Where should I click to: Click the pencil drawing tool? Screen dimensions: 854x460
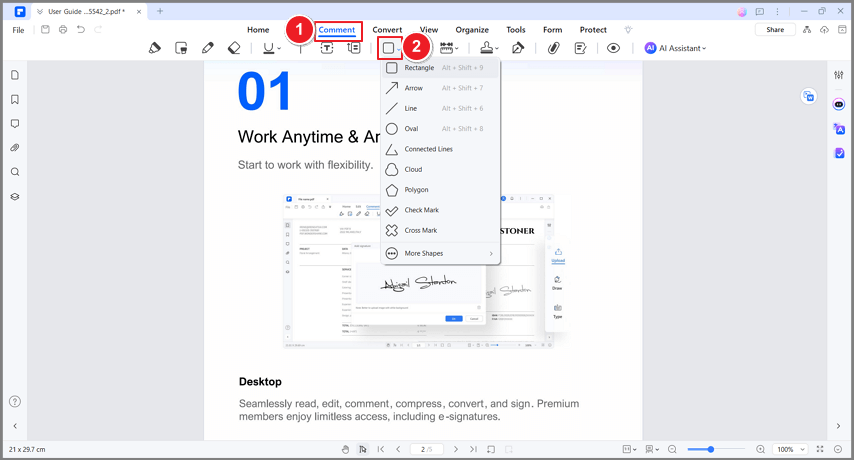pyautogui.click(x=208, y=48)
